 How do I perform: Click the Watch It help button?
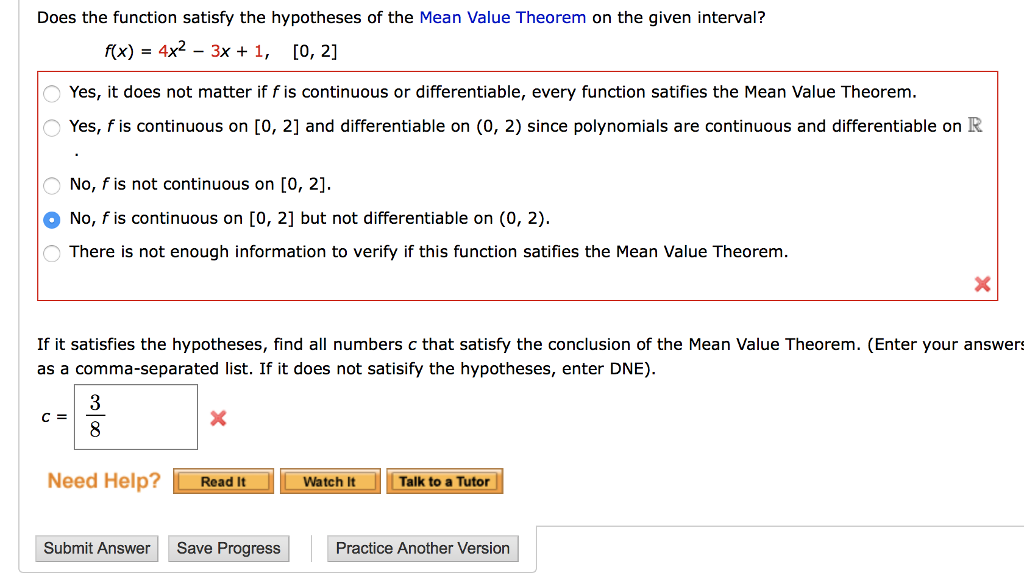point(330,481)
